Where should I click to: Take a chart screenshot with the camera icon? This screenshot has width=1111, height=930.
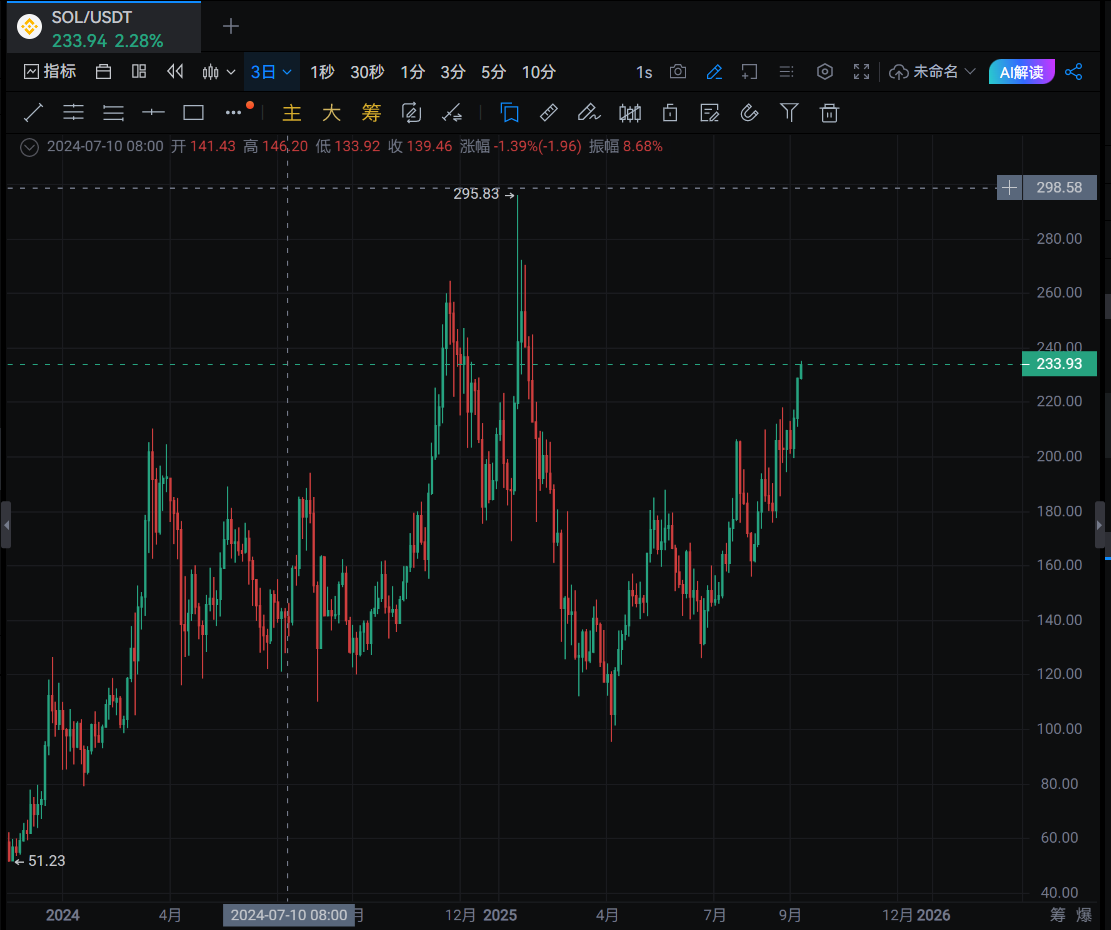[x=678, y=72]
